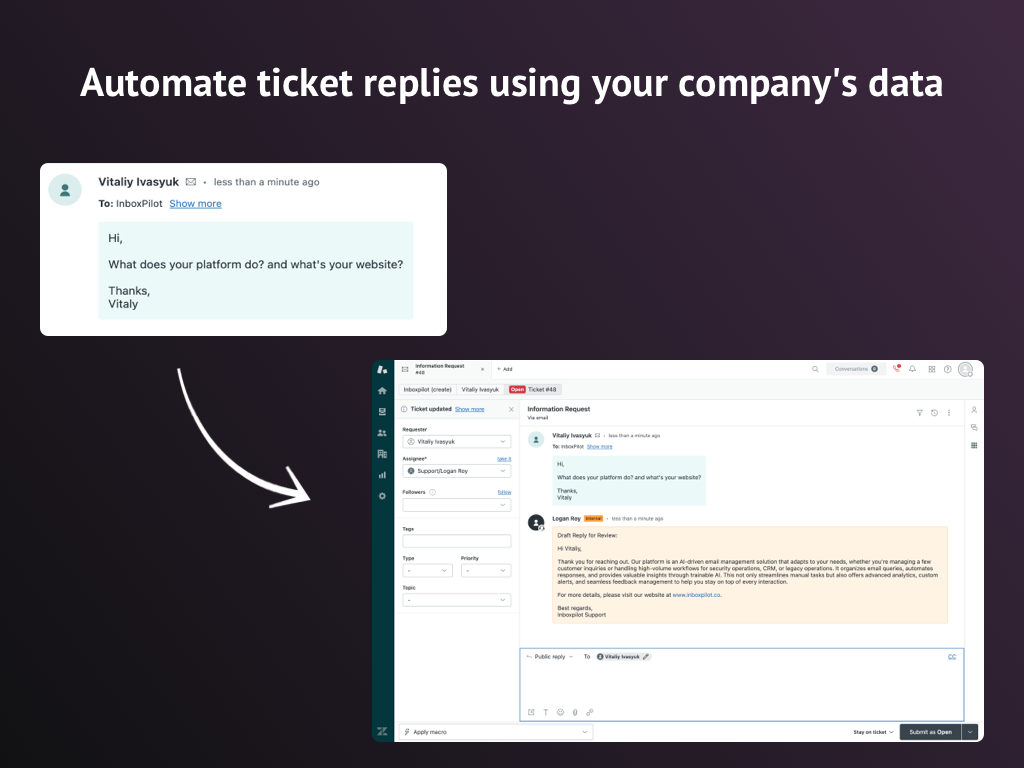This screenshot has width=1024, height=768.
Task: Open Admin gear icon in the sidebar
Action: click(382, 496)
